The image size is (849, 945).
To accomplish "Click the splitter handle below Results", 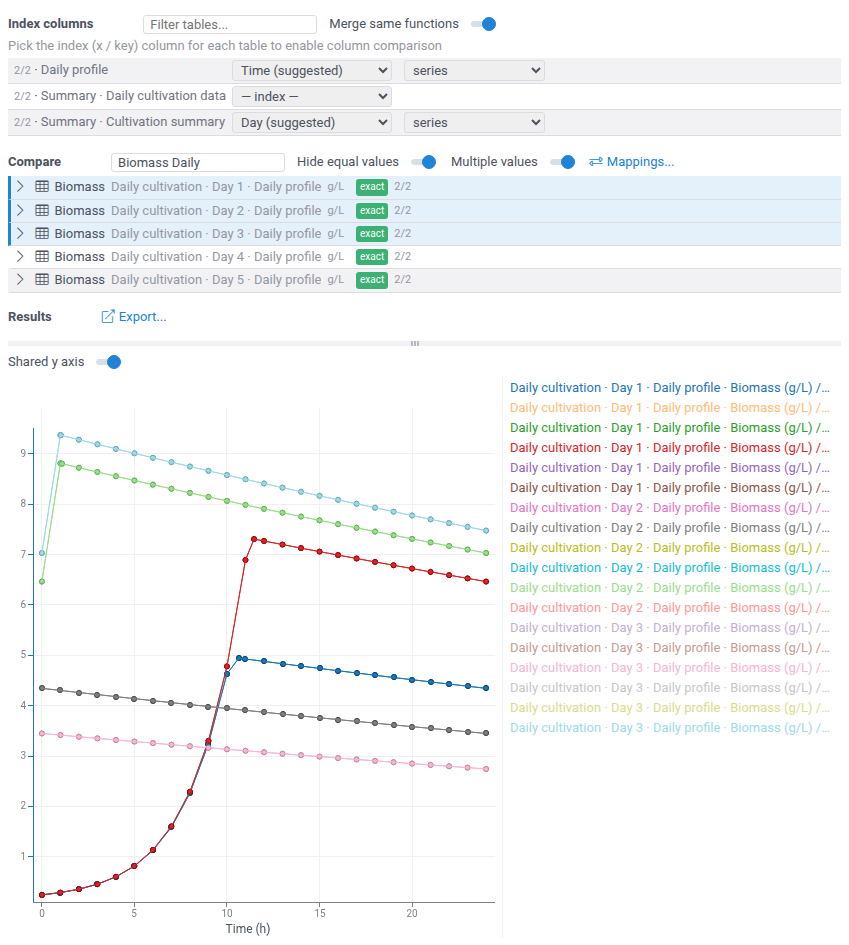I will 415,344.
